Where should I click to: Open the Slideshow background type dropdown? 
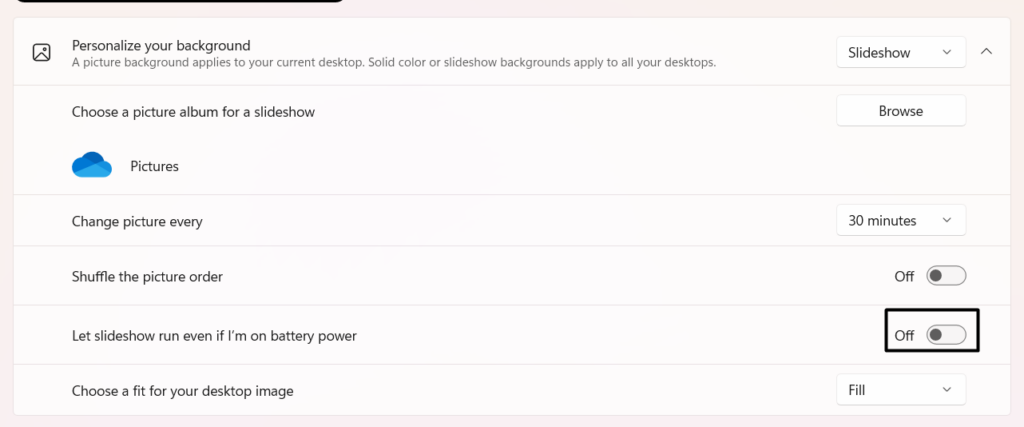(x=901, y=52)
